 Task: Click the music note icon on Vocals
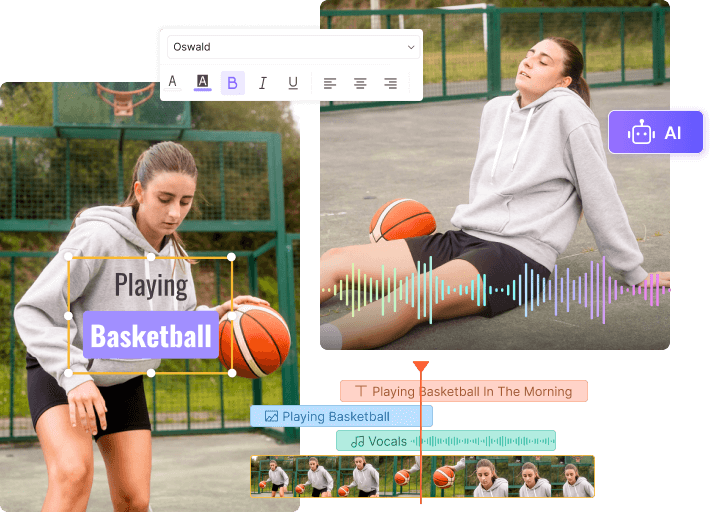[x=357, y=441]
